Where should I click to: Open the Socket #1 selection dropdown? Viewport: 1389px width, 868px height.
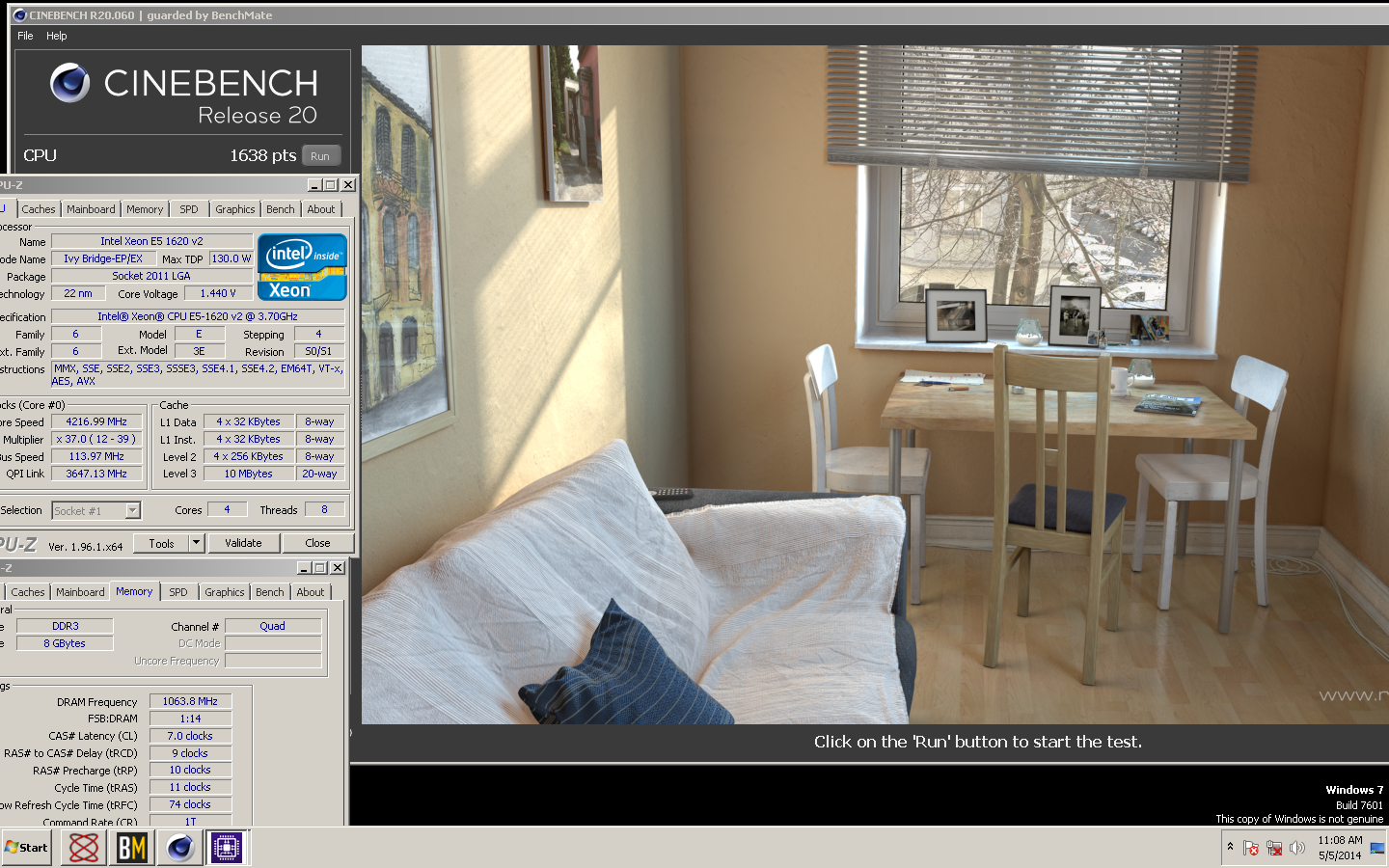tap(96, 510)
